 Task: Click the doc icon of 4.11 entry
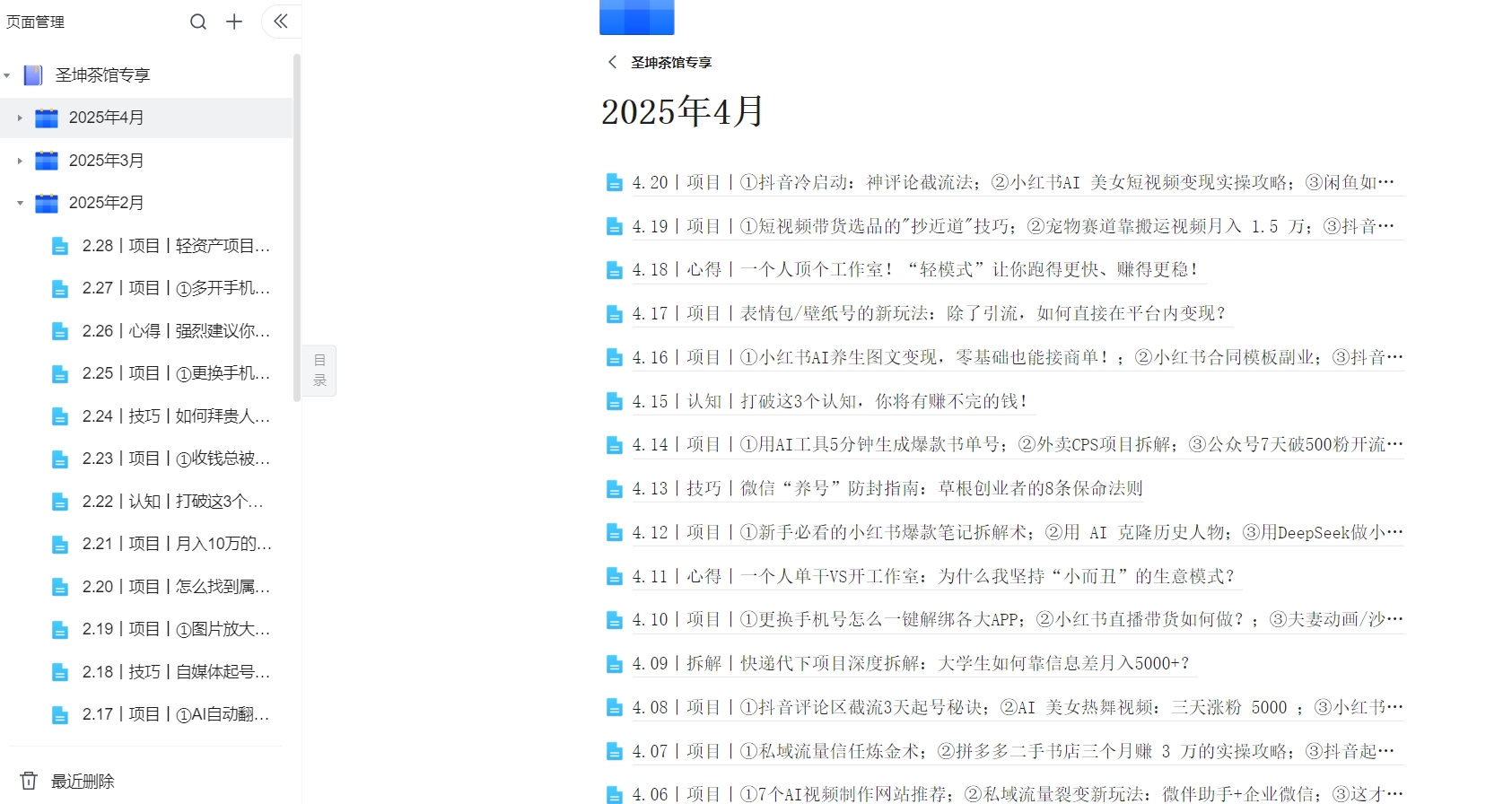point(615,577)
